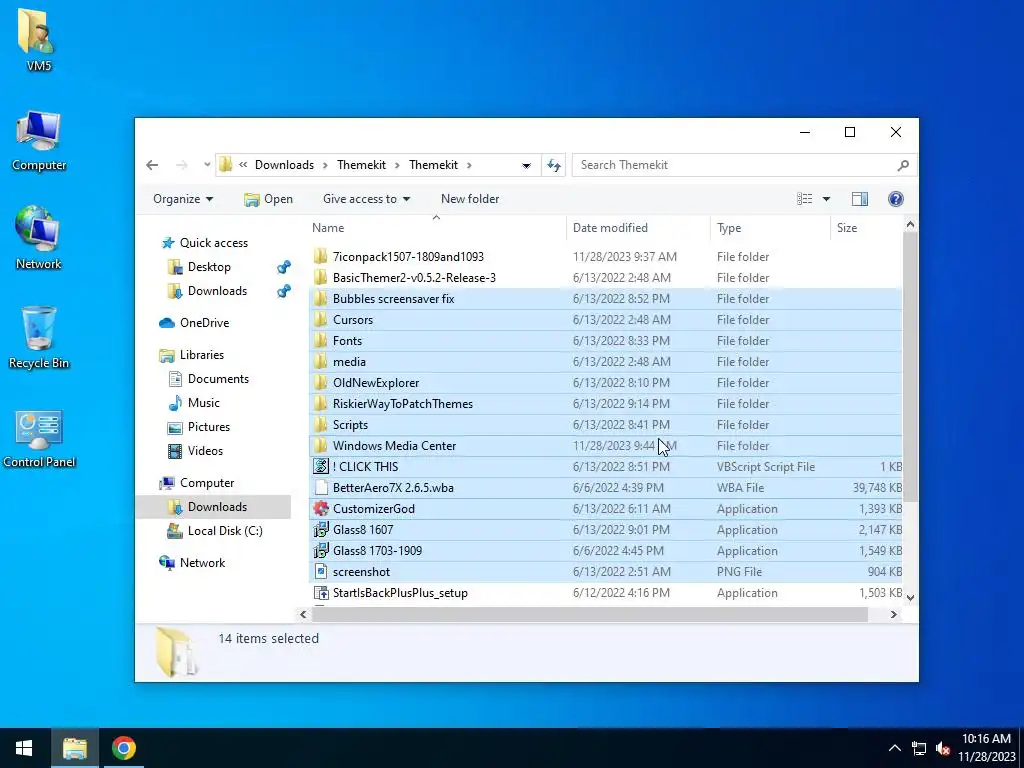The width and height of the screenshot is (1024, 768).
Task: Click the search magnifier icon
Action: click(x=903, y=165)
